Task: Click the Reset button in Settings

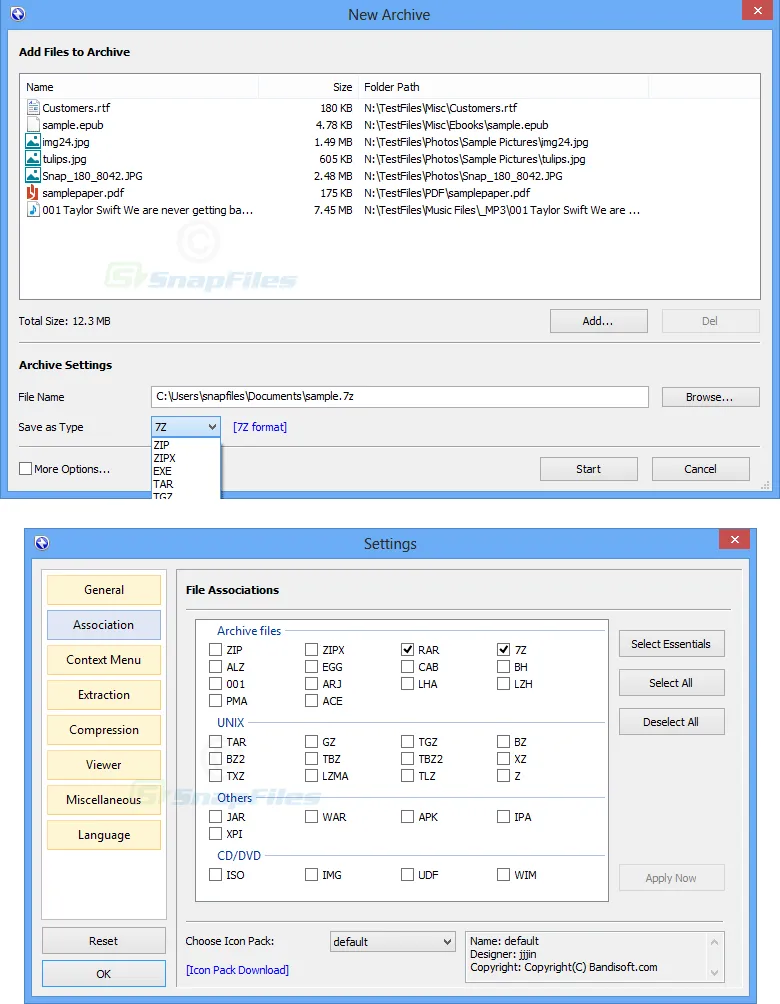Action: coord(104,941)
